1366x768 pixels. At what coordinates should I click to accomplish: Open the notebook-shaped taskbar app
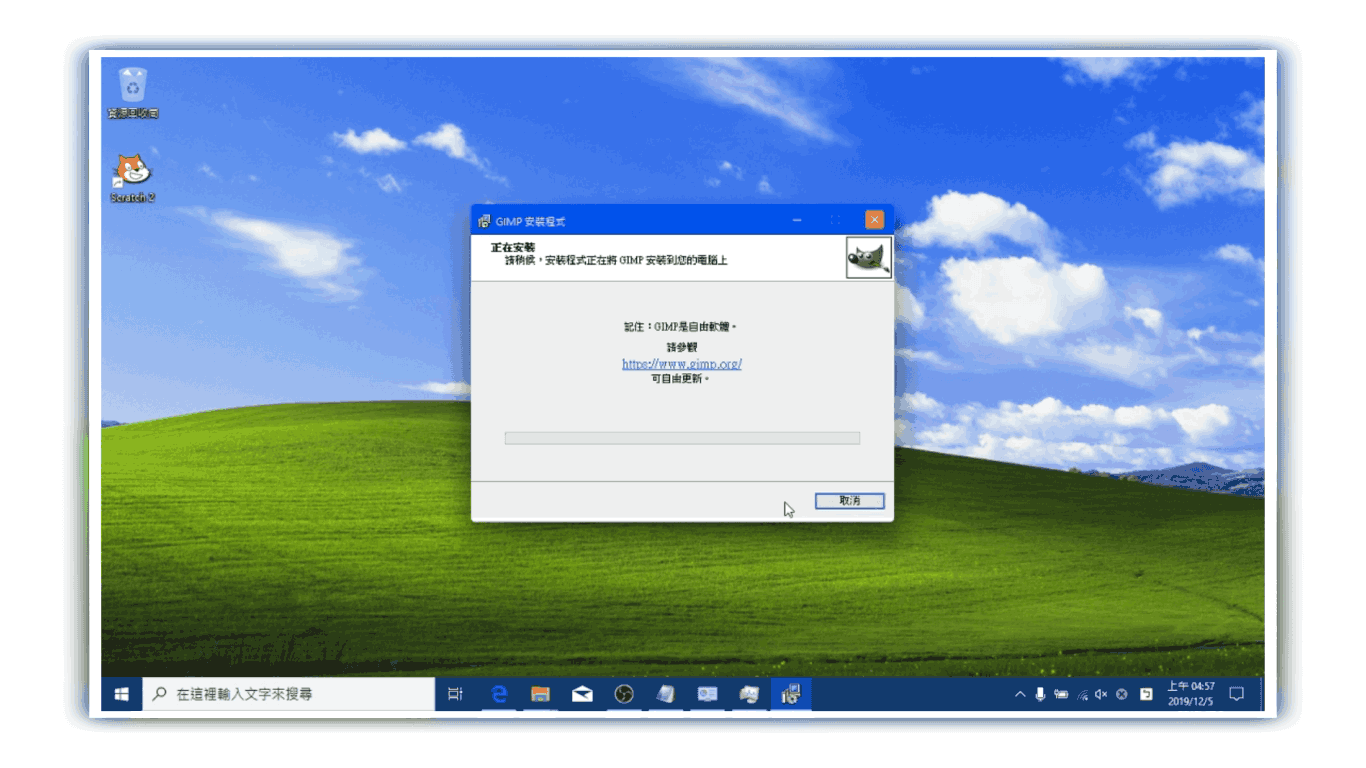[666, 694]
